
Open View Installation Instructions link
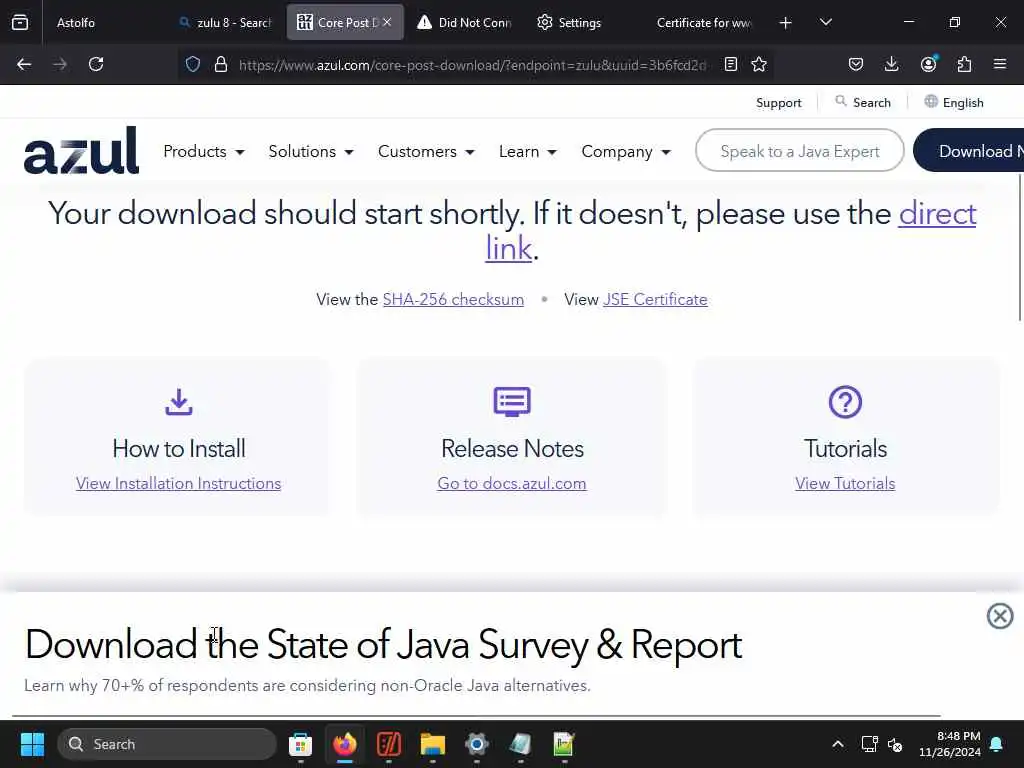178,483
